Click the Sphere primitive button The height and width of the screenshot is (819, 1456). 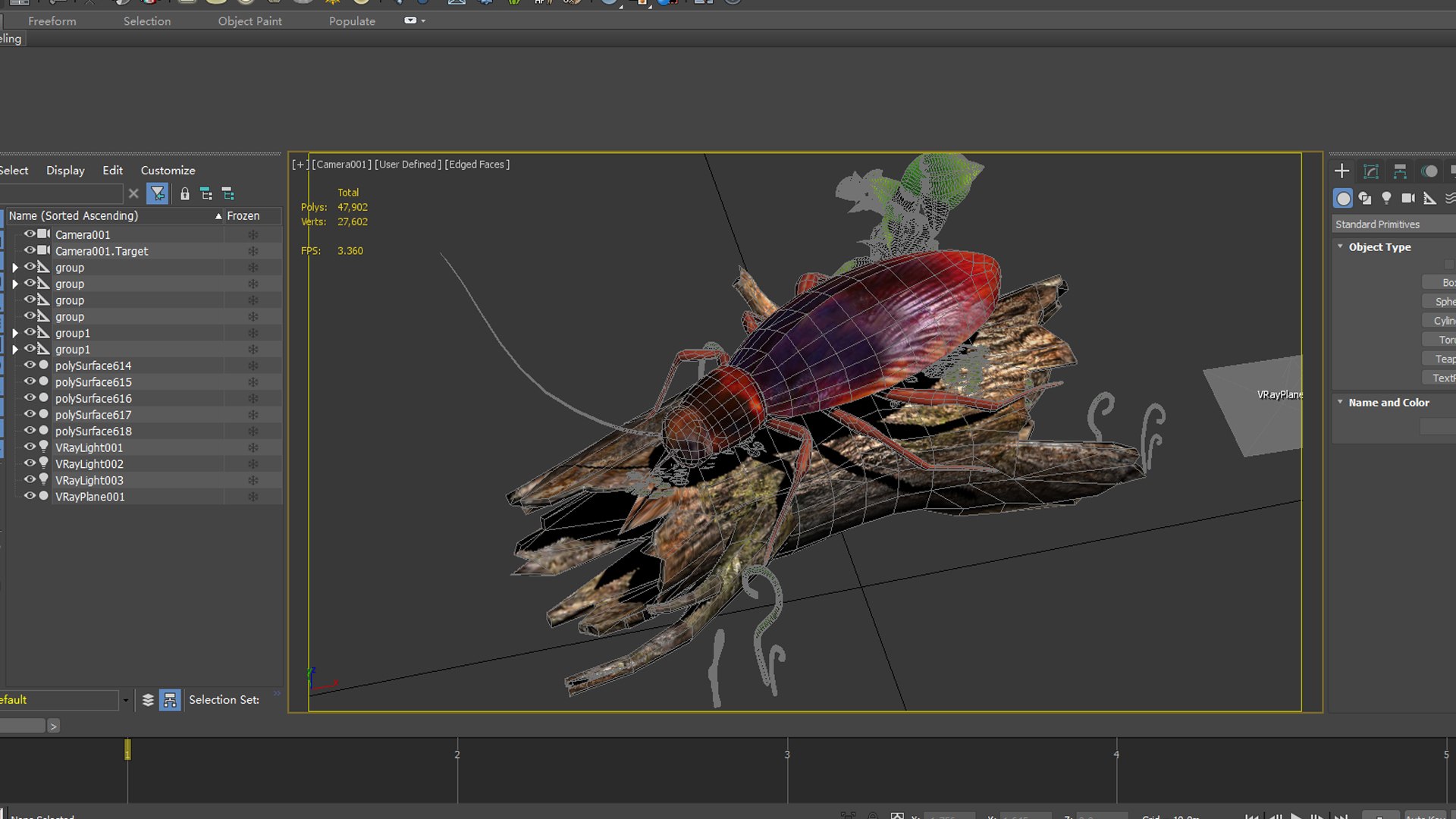click(1439, 302)
